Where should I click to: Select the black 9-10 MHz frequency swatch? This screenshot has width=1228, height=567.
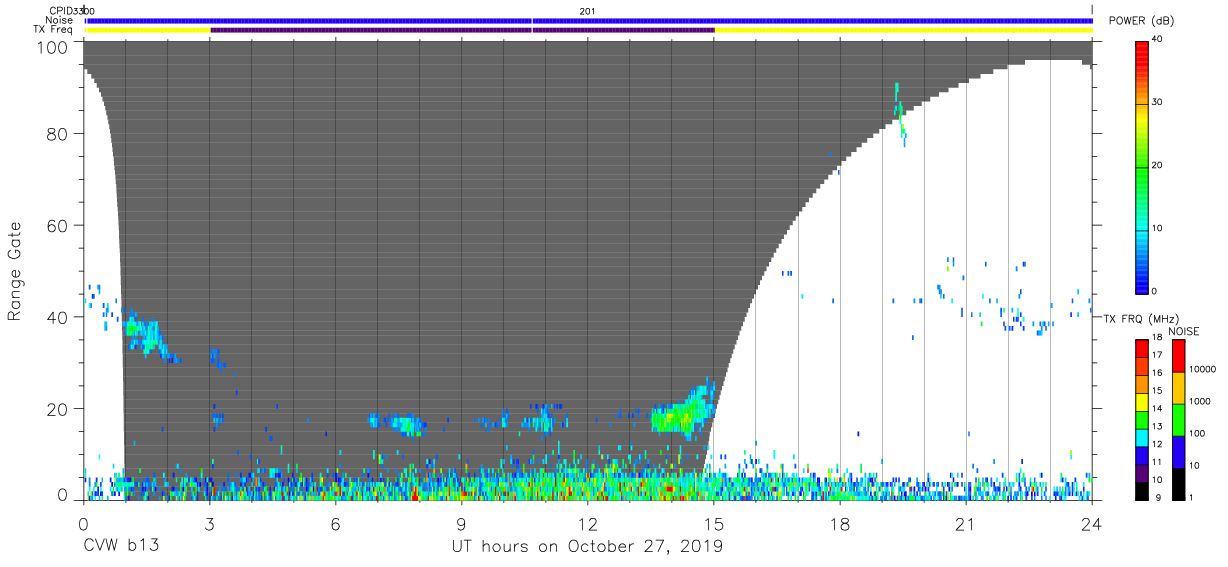tap(1142, 490)
